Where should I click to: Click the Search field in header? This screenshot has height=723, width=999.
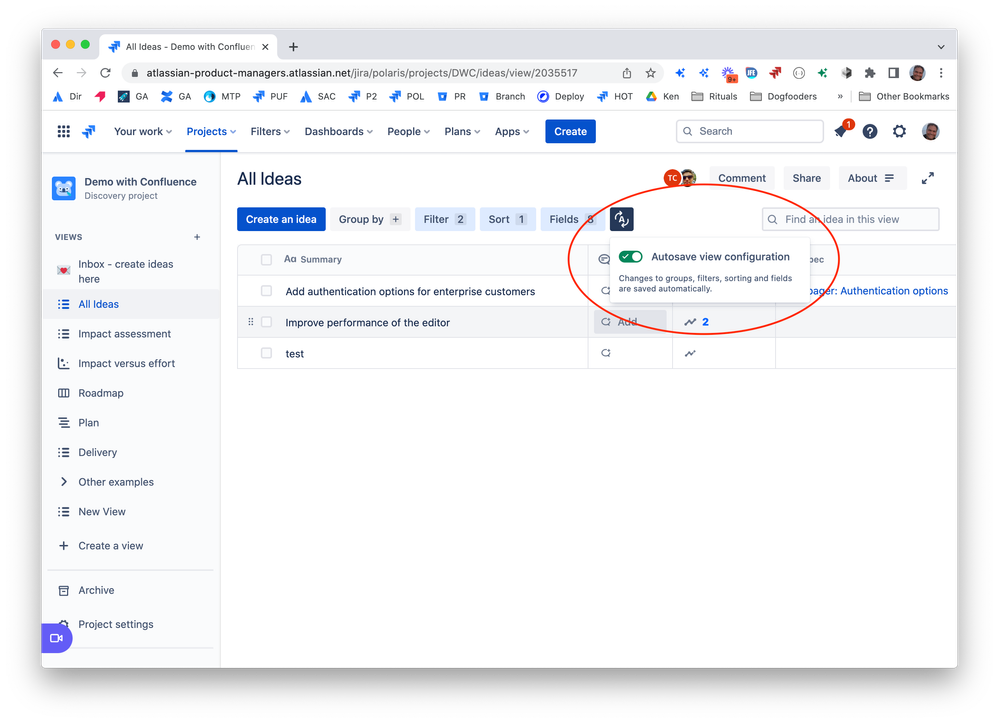[749, 131]
